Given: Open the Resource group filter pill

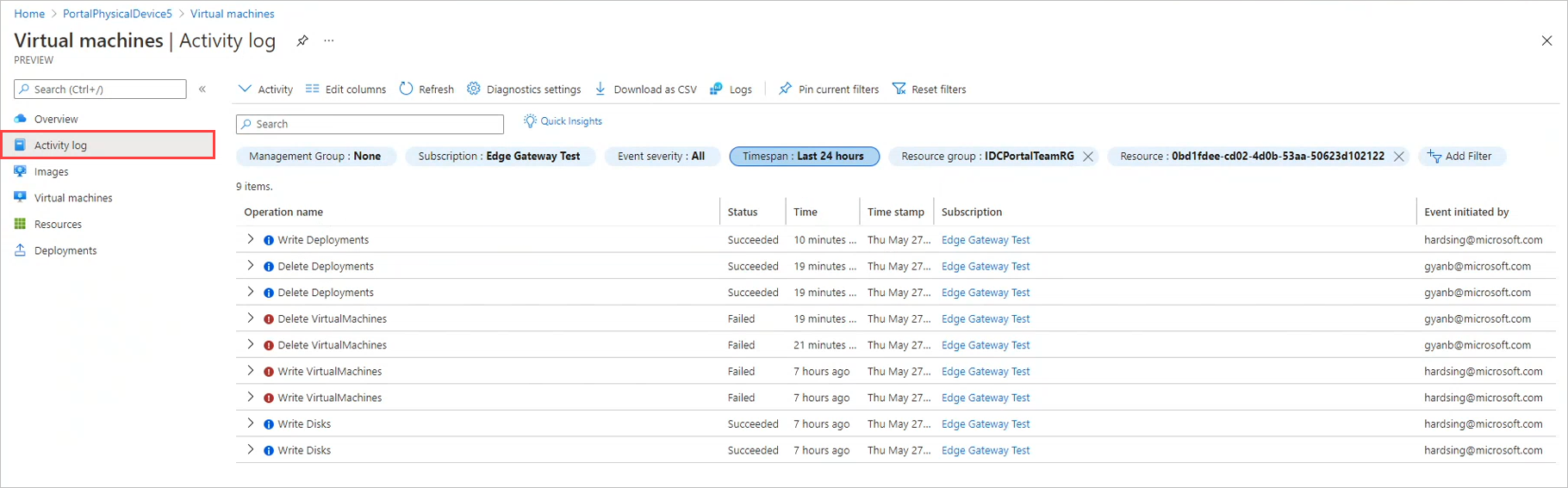Looking at the screenshot, I should click(987, 156).
